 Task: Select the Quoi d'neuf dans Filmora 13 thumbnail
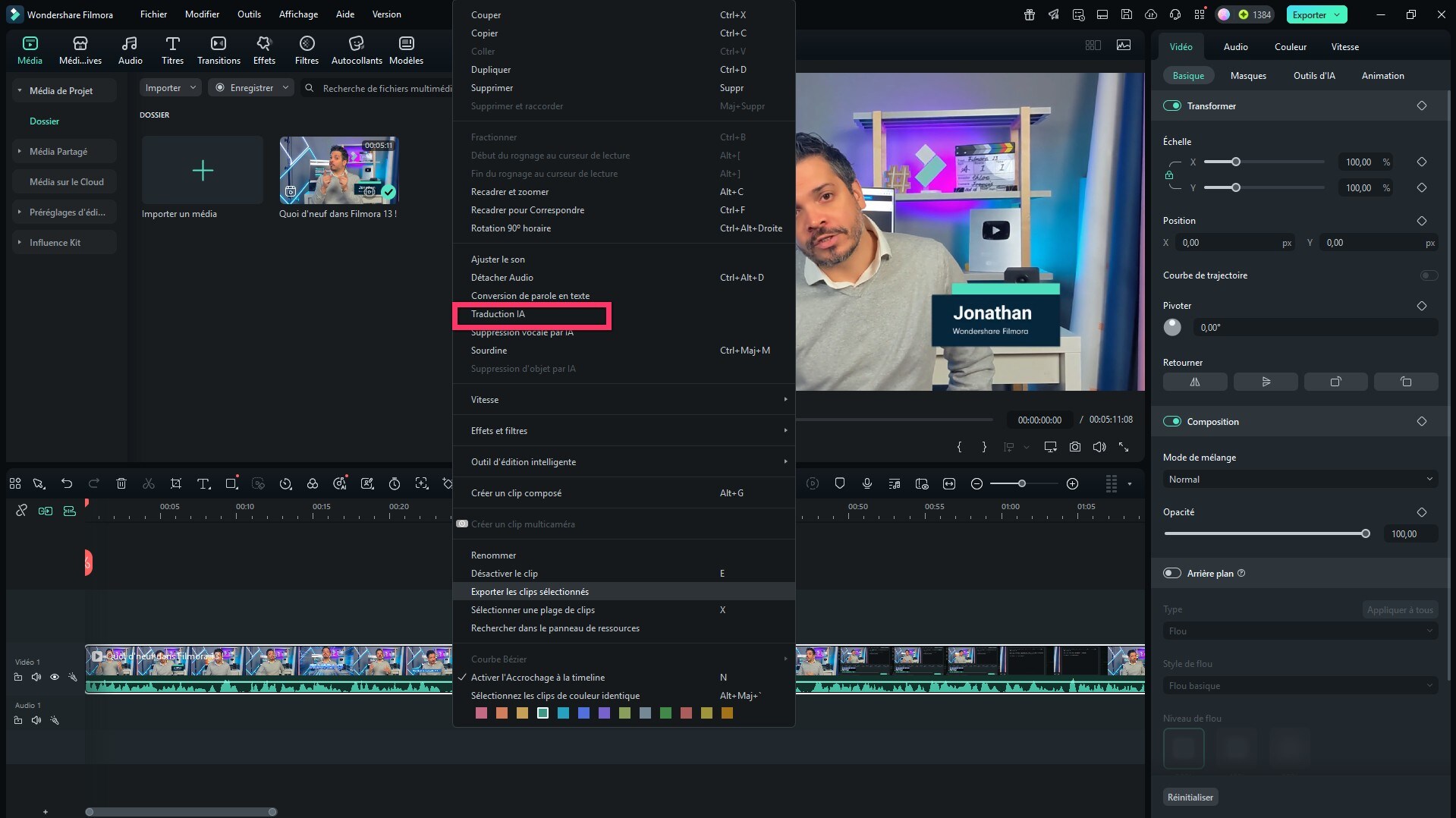click(x=338, y=170)
